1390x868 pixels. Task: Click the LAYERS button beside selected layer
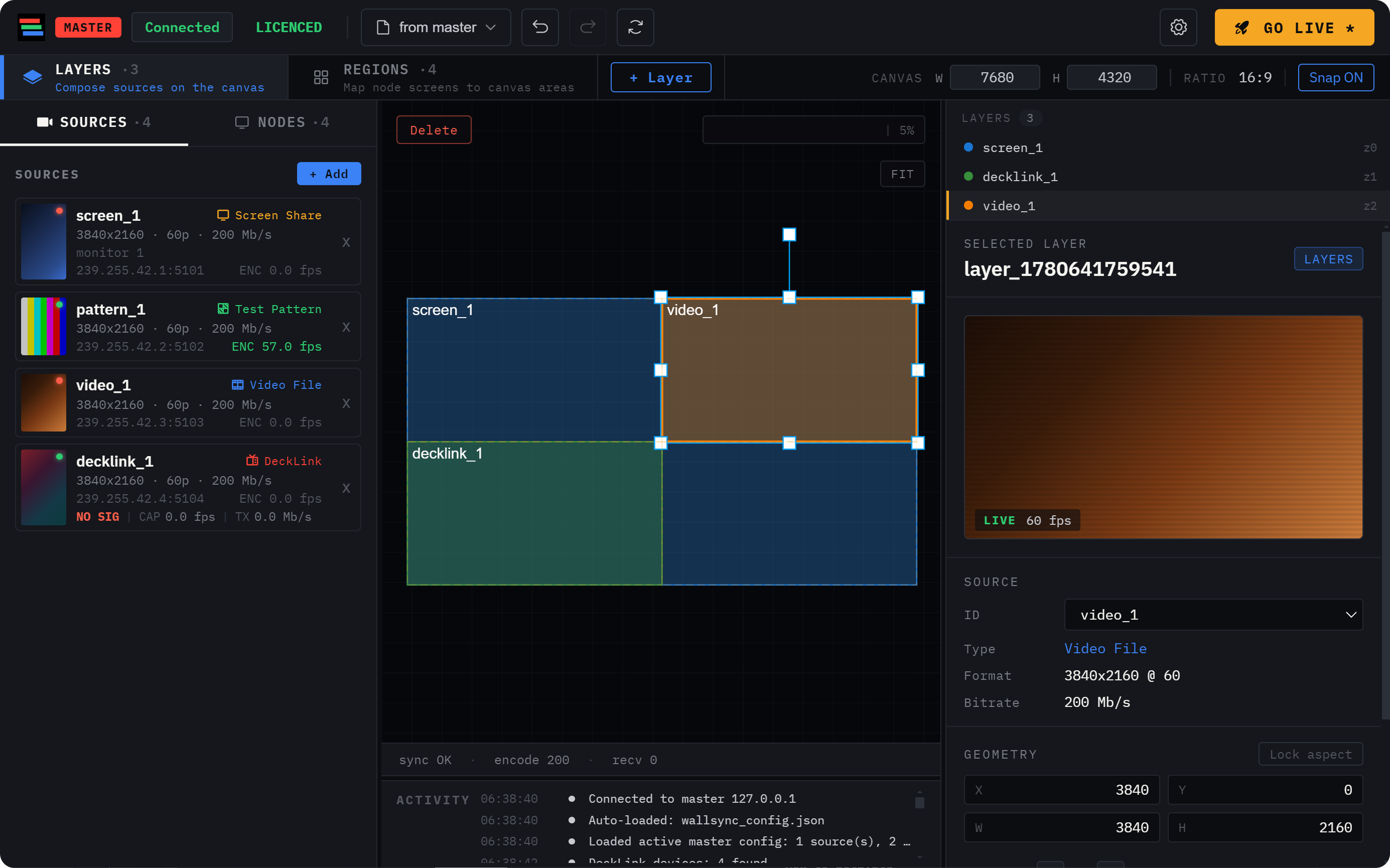point(1328,259)
